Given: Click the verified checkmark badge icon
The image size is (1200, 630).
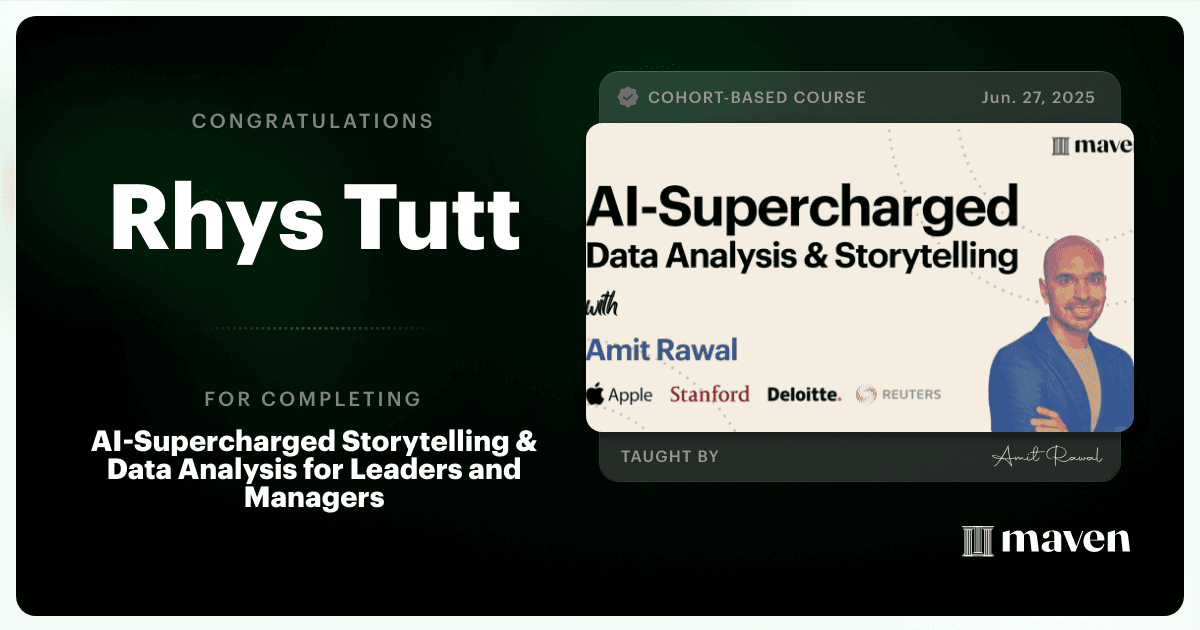Looking at the screenshot, I should 628,97.
